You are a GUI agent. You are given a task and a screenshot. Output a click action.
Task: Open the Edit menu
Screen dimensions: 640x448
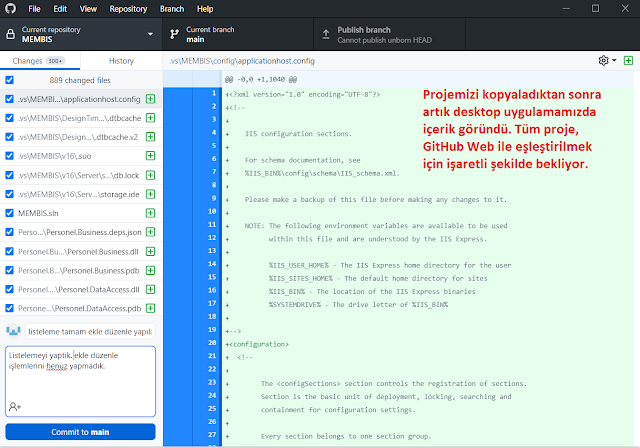point(60,9)
